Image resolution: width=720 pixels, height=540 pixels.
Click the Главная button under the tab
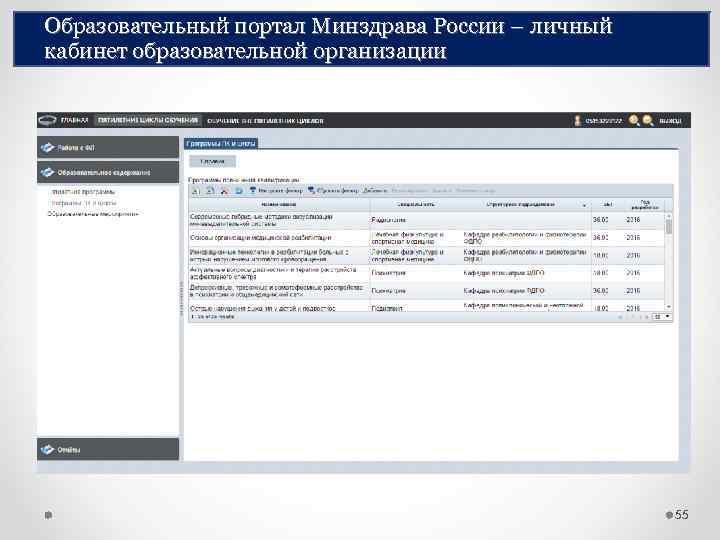(212, 161)
